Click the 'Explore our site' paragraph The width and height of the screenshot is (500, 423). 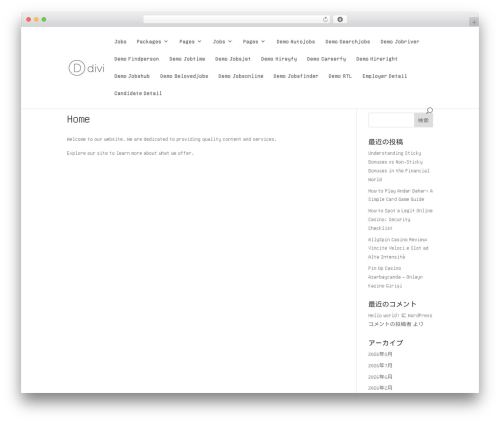click(x=130, y=153)
